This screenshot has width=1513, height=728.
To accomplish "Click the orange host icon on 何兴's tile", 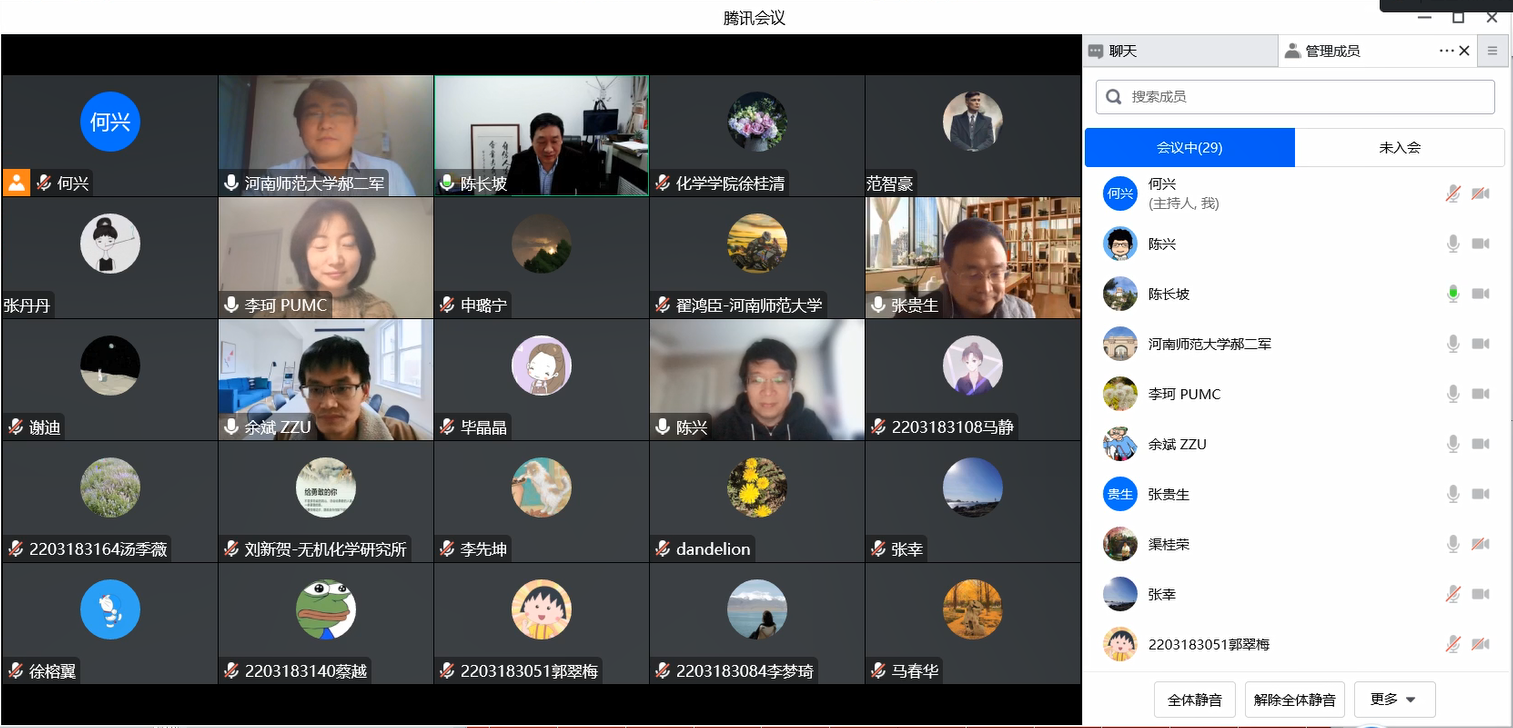I will point(16,182).
